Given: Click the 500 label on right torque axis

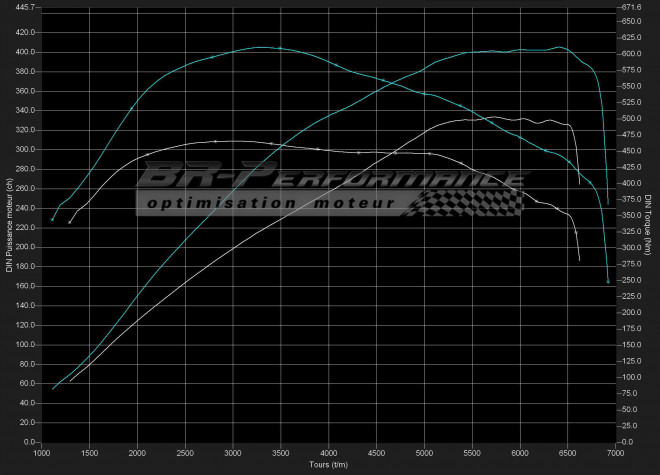Looking at the screenshot, I should pos(630,119).
